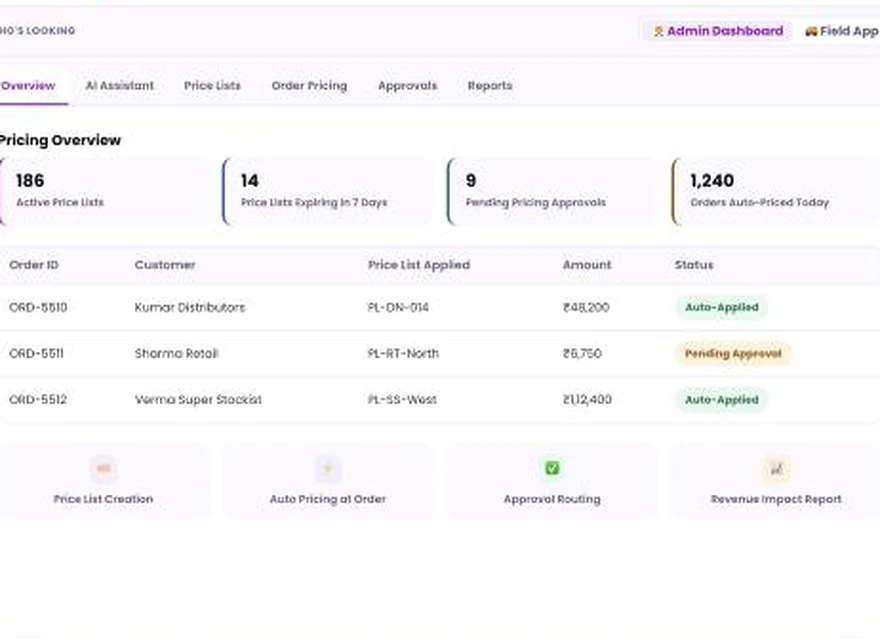Click the Pricing Overview heading
The height and width of the screenshot is (640, 880).
[60, 140]
